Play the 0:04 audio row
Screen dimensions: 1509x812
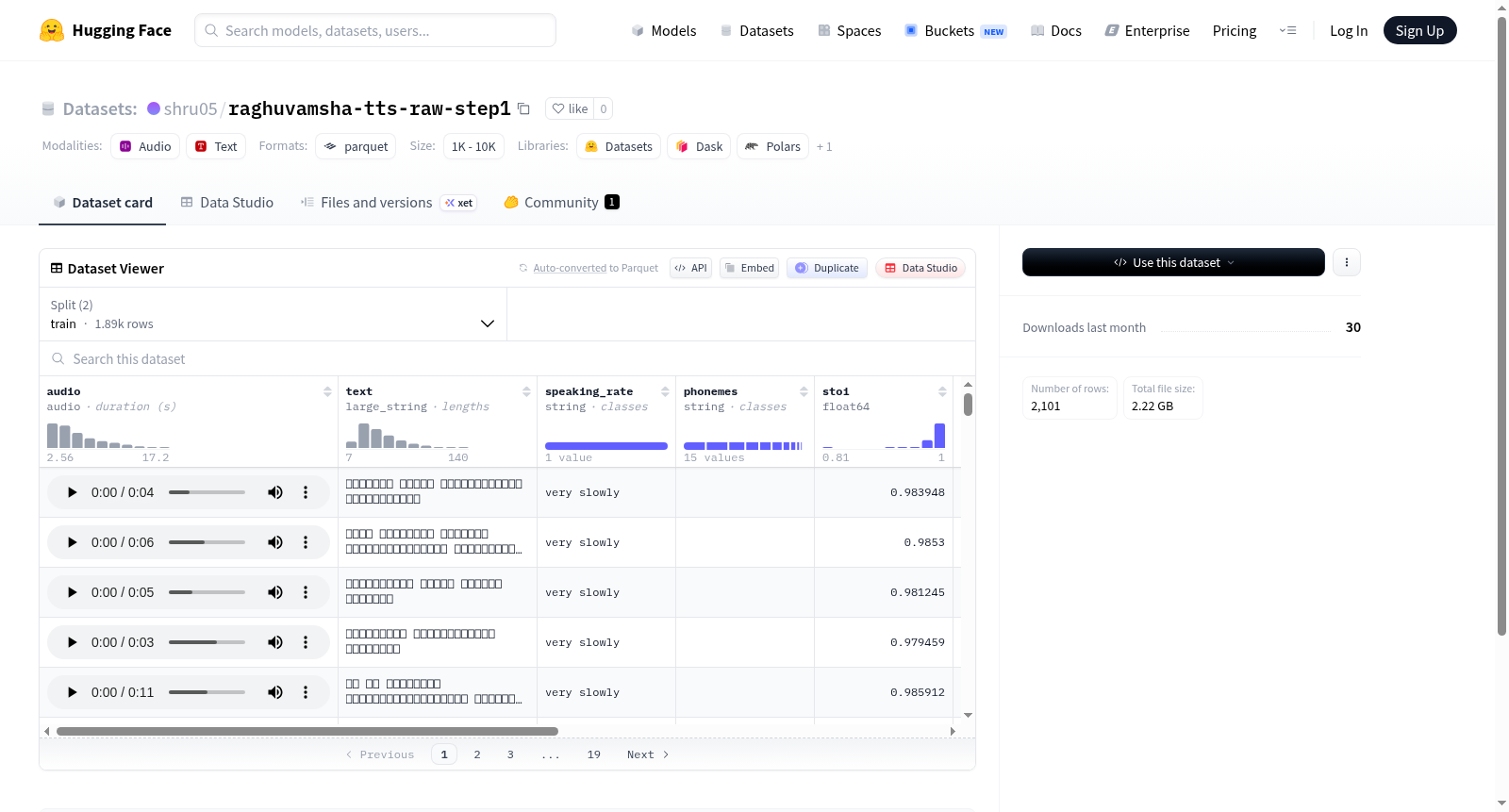pyautogui.click(x=73, y=492)
